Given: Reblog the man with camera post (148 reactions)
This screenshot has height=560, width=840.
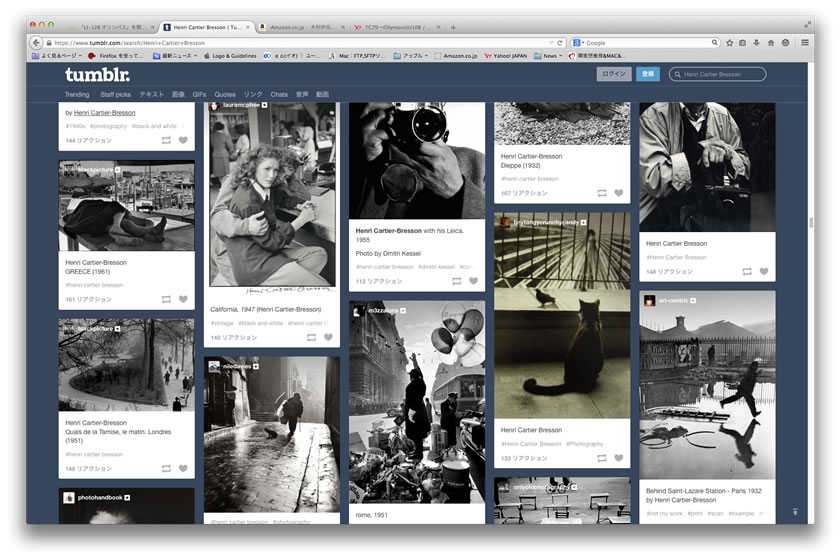Looking at the screenshot, I should tap(747, 272).
